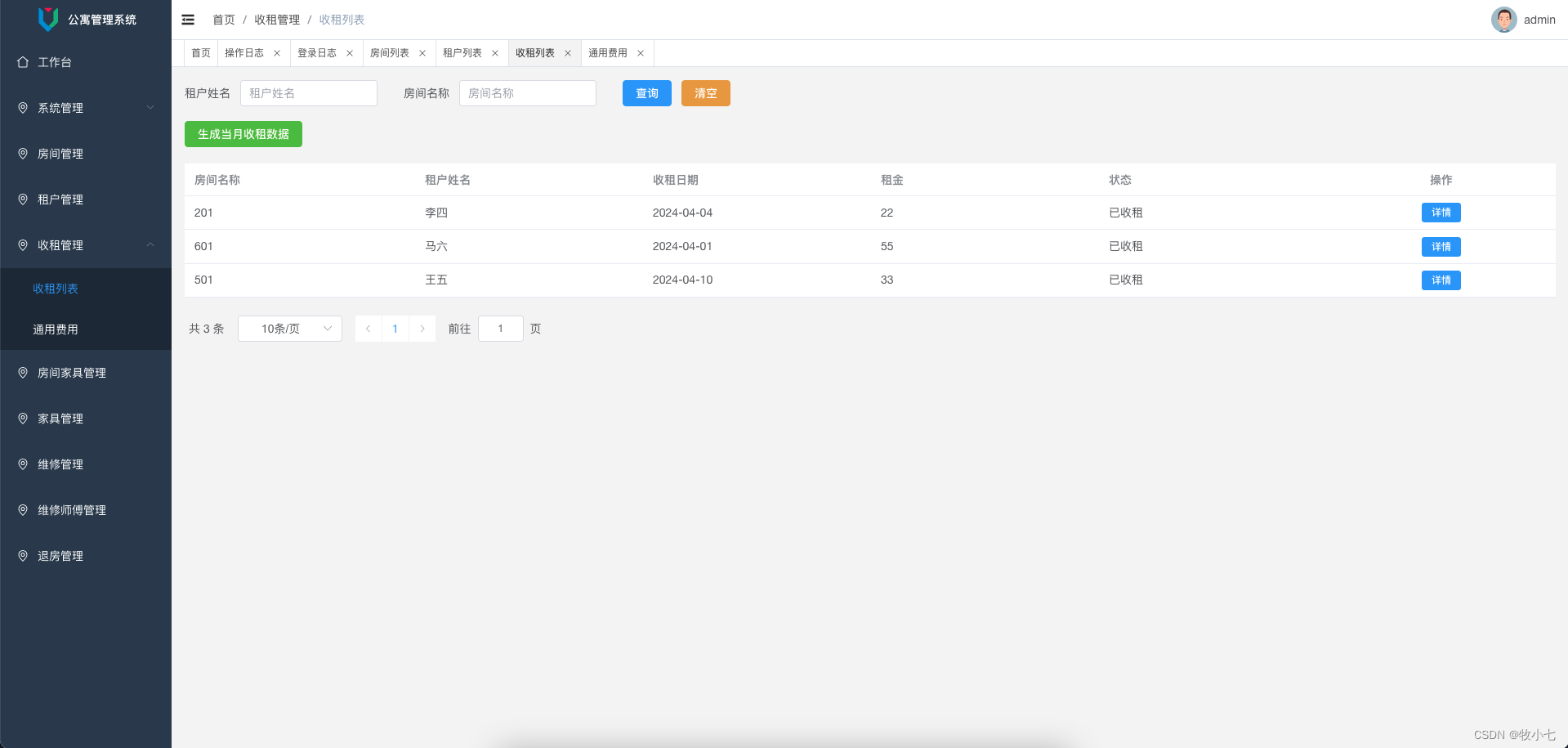Click the location icon beside 房间家具管理
Viewport: 1568px width, 748px height.
[x=23, y=373]
